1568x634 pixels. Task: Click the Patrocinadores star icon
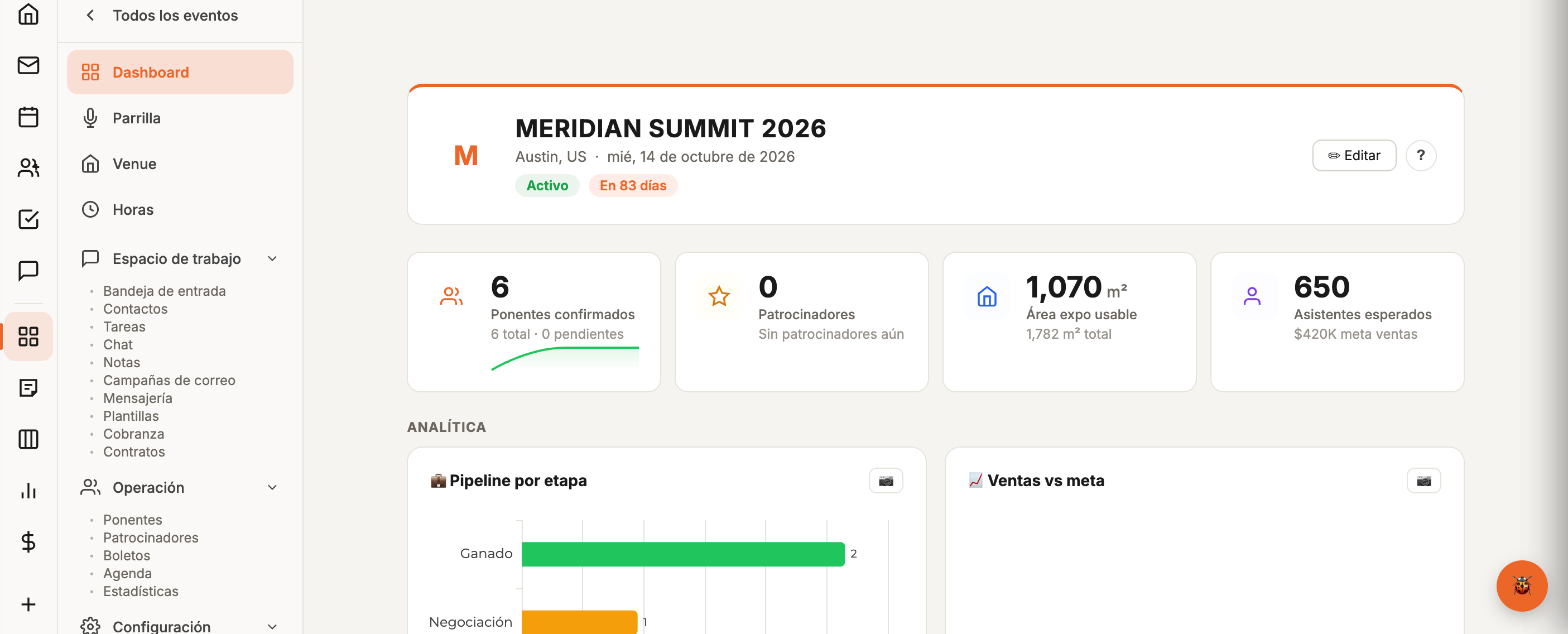coord(719,296)
